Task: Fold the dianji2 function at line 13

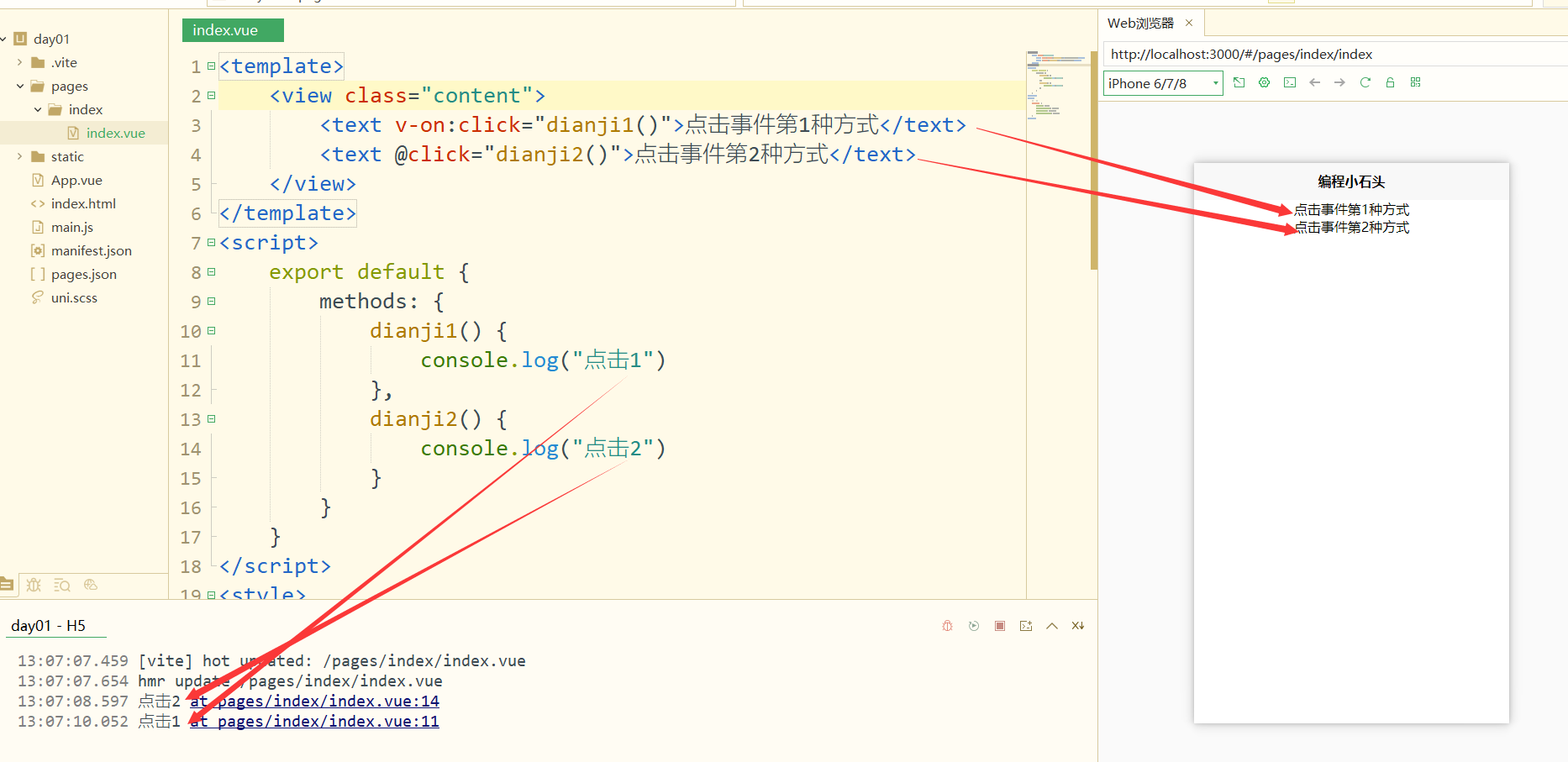Action: [212, 418]
